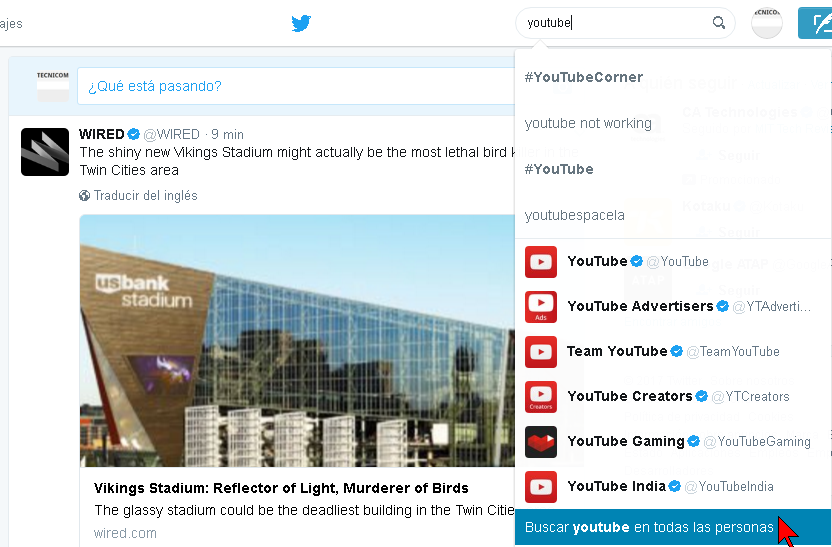Click Buscar youtube en todas las personas
The width and height of the screenshot is (832, 547).
pyautogui.click(x=673, y=527)
